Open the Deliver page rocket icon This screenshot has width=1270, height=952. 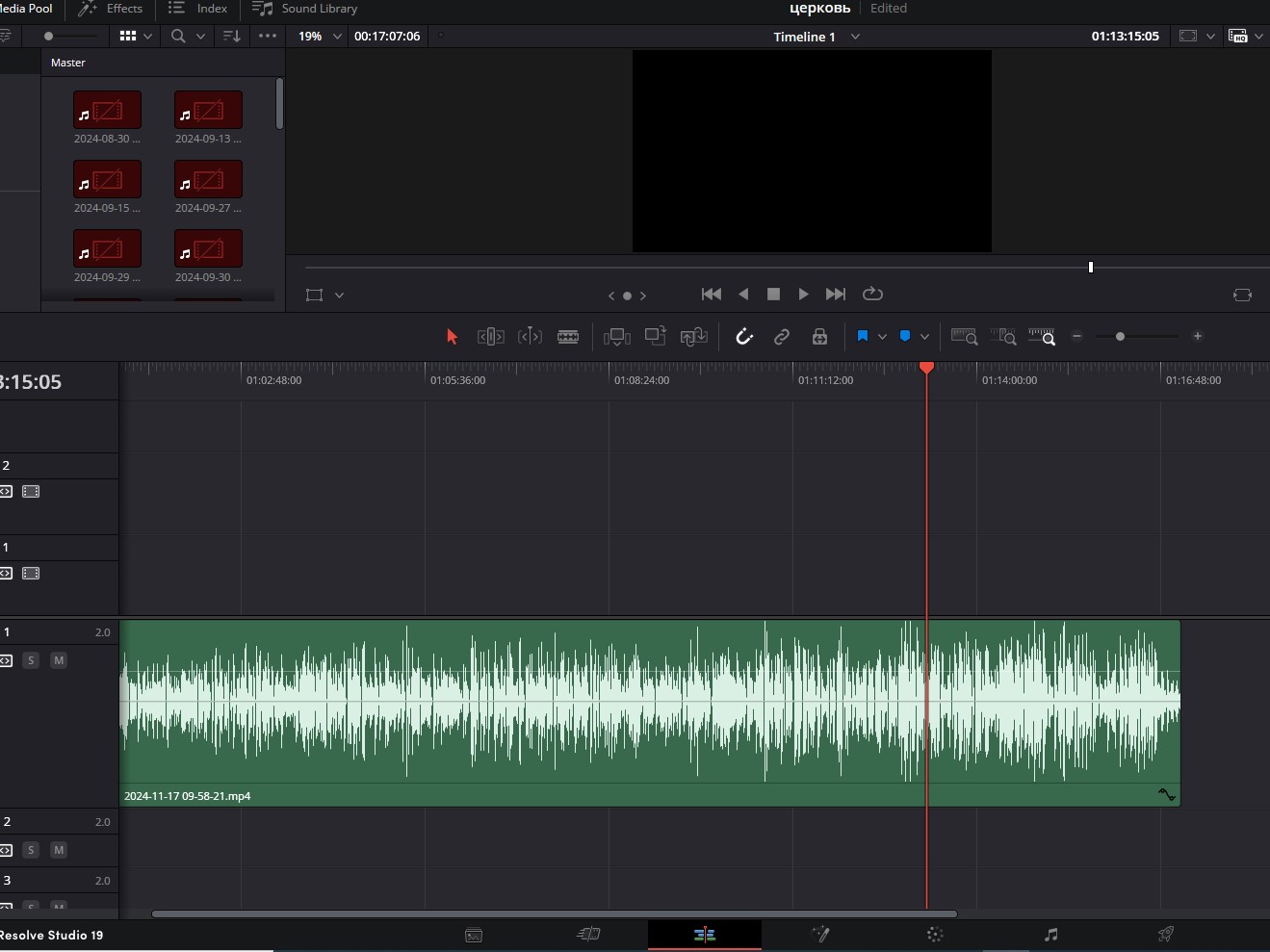(x=1165, y=935)
